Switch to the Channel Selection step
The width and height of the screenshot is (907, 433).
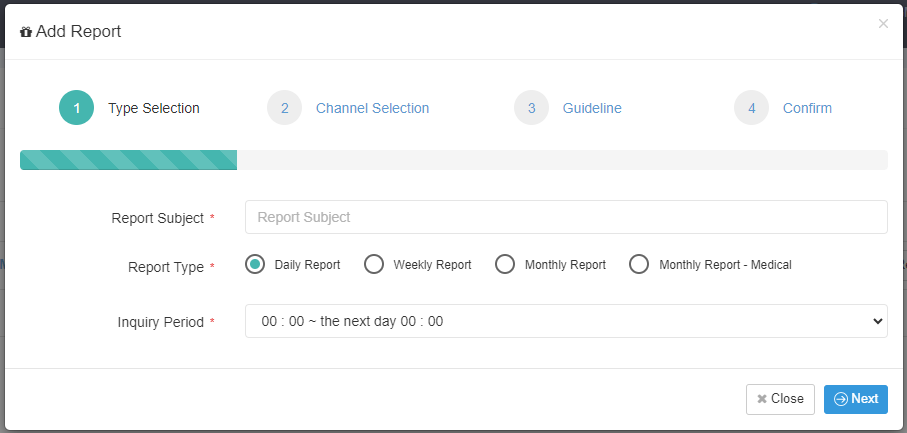[373, 108]
